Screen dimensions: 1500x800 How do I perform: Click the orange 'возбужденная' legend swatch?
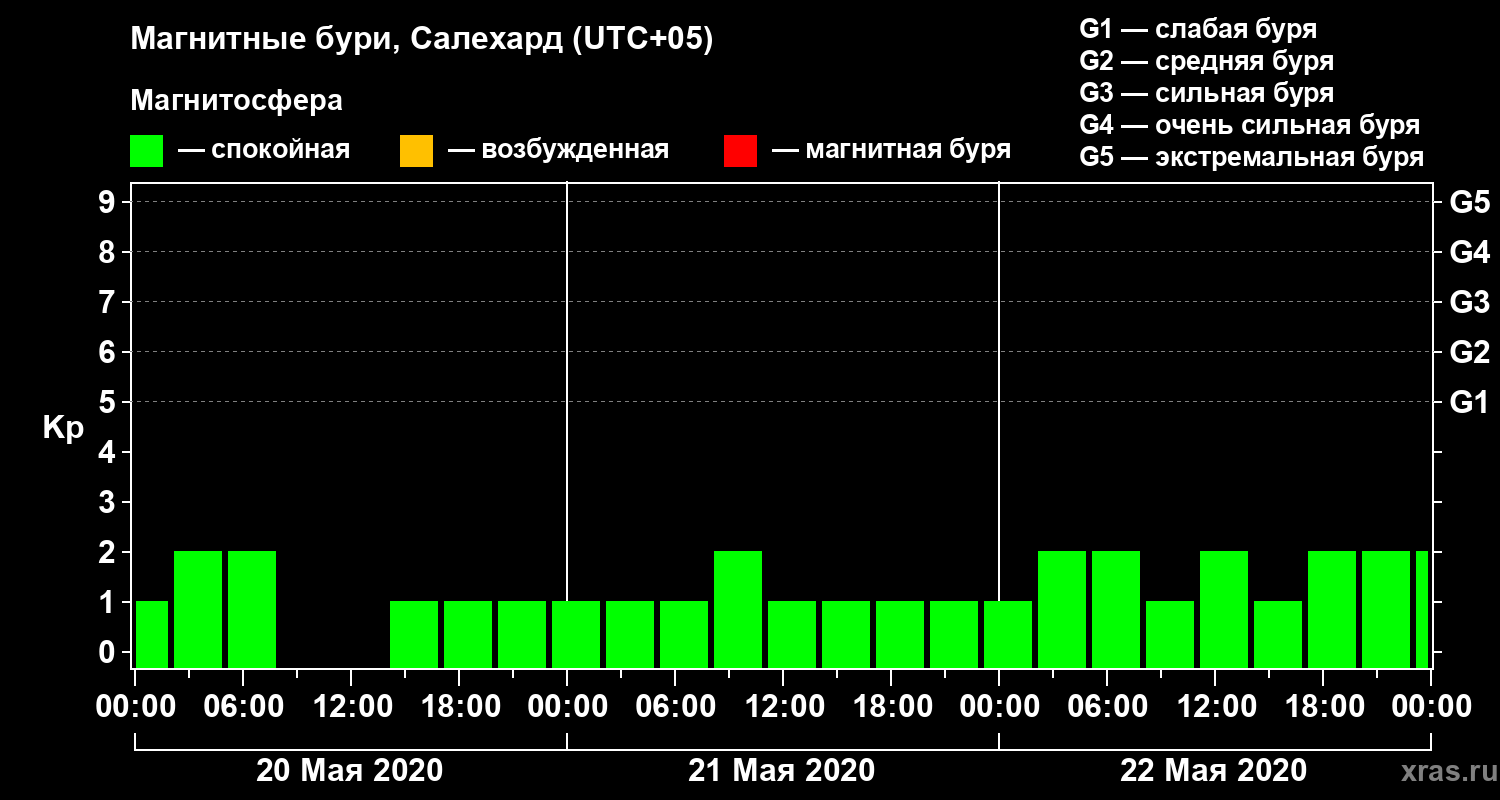[x=416, y=151]
